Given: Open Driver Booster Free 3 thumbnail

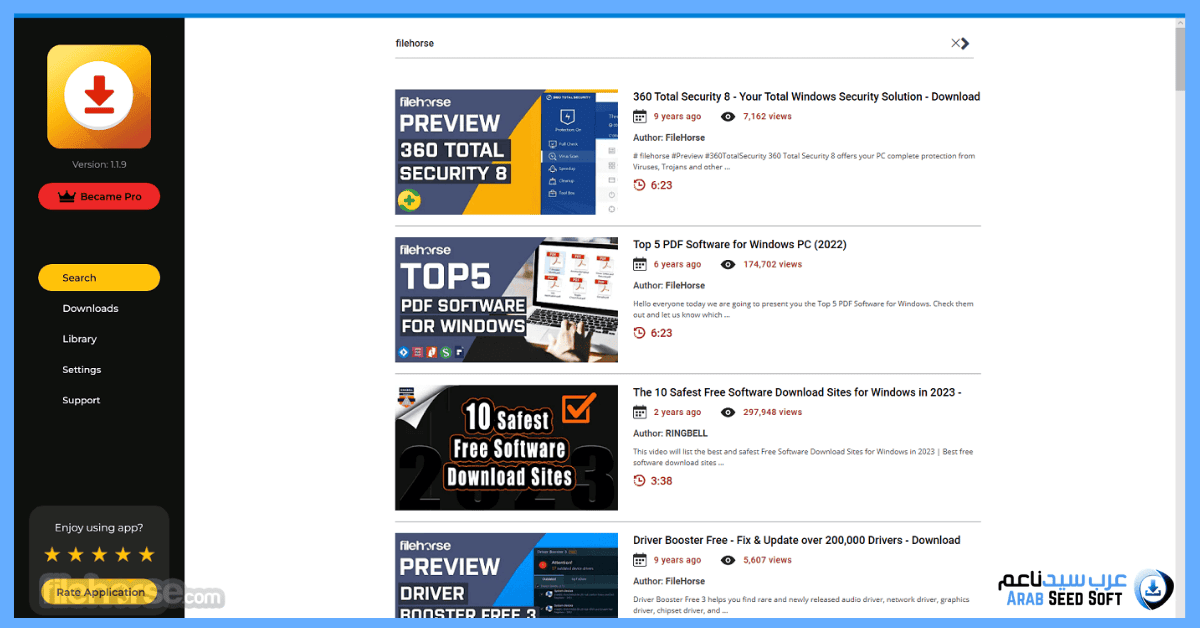Looking at the screenshot, I should (x=506, y=575).
